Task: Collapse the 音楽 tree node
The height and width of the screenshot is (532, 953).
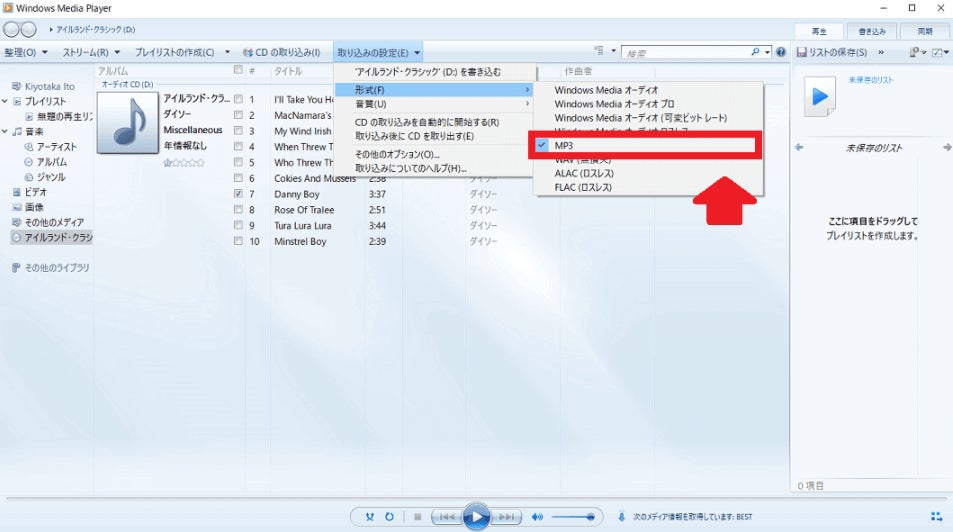Action: 5,131
